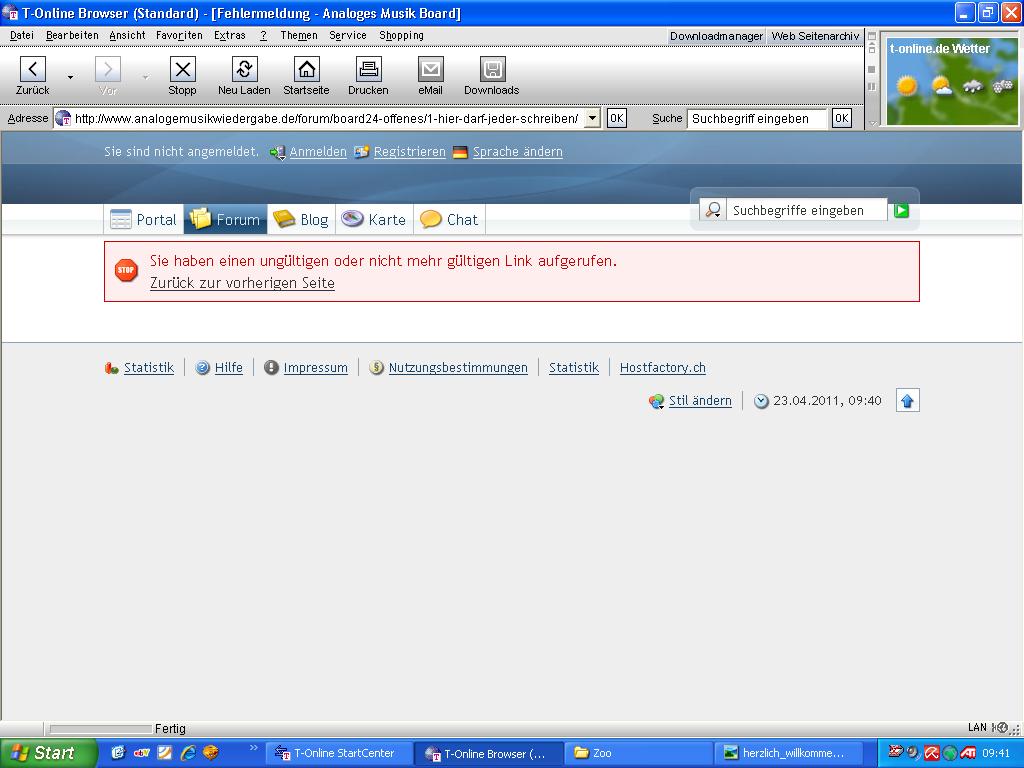Click the Anmelden login link
This screenshot has height=768, width=1024.
coord(318,152)
